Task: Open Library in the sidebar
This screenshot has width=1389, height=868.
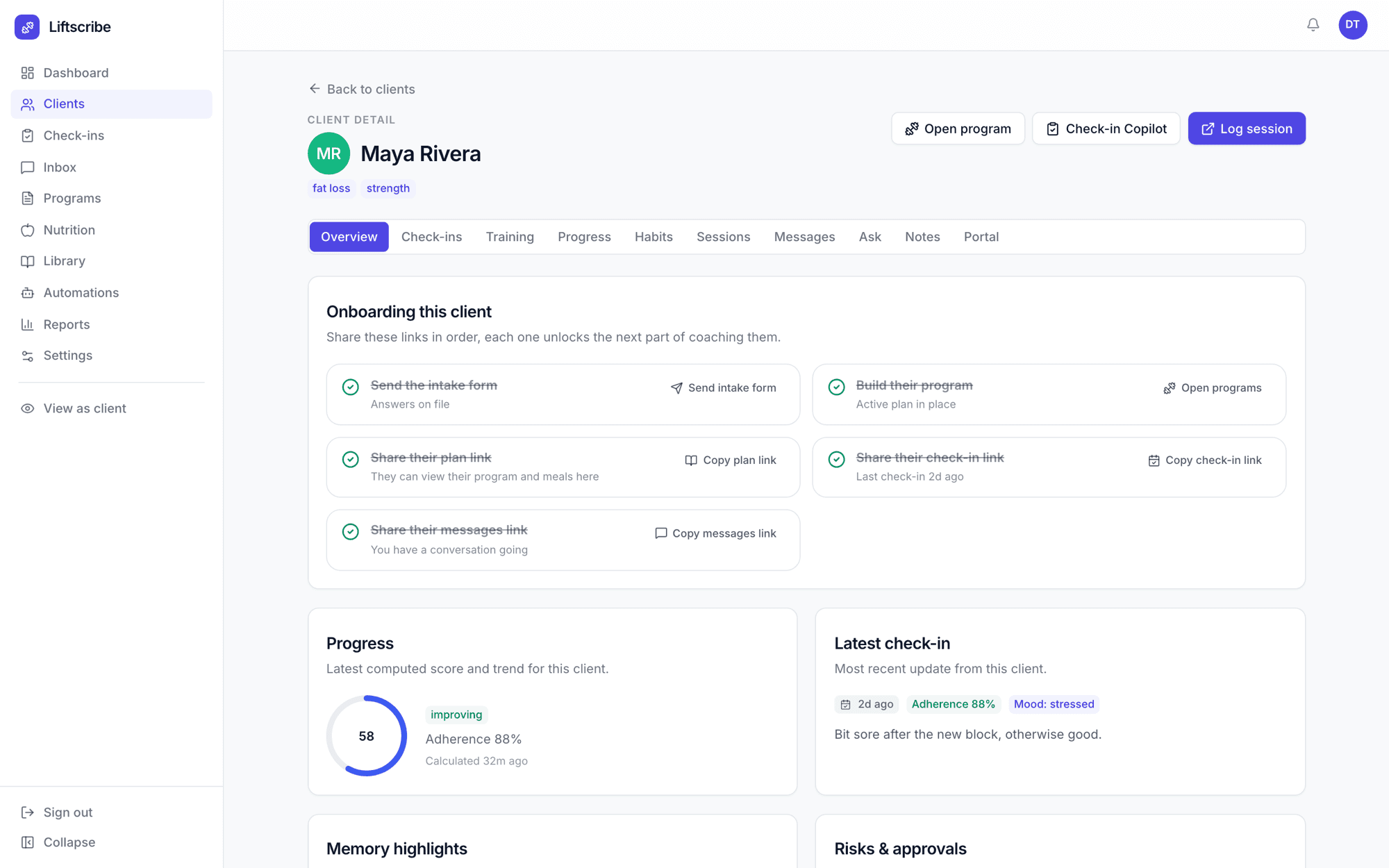Action: 111,261
